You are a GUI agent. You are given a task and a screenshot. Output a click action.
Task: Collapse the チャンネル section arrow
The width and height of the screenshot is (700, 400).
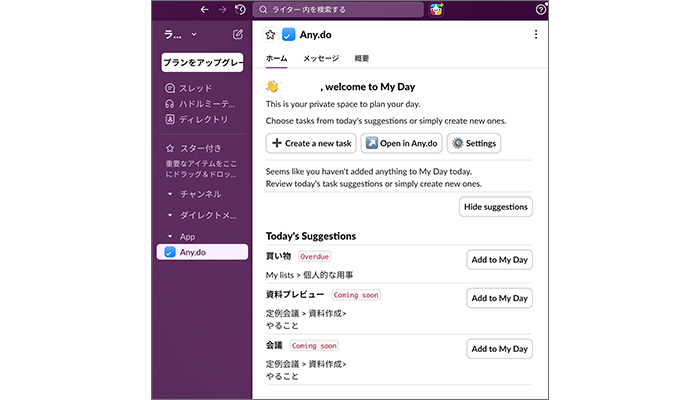coord(170,194)
